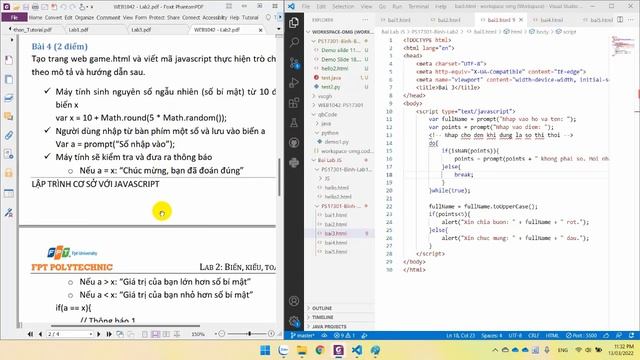
Task: Click errors and warnings count in status bar
Action: 344,336
